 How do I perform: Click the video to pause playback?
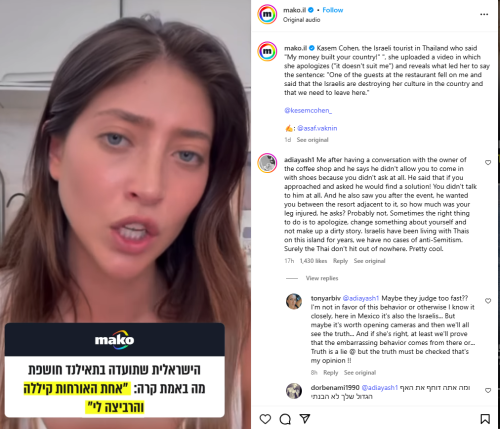click(x=125, y=167)
